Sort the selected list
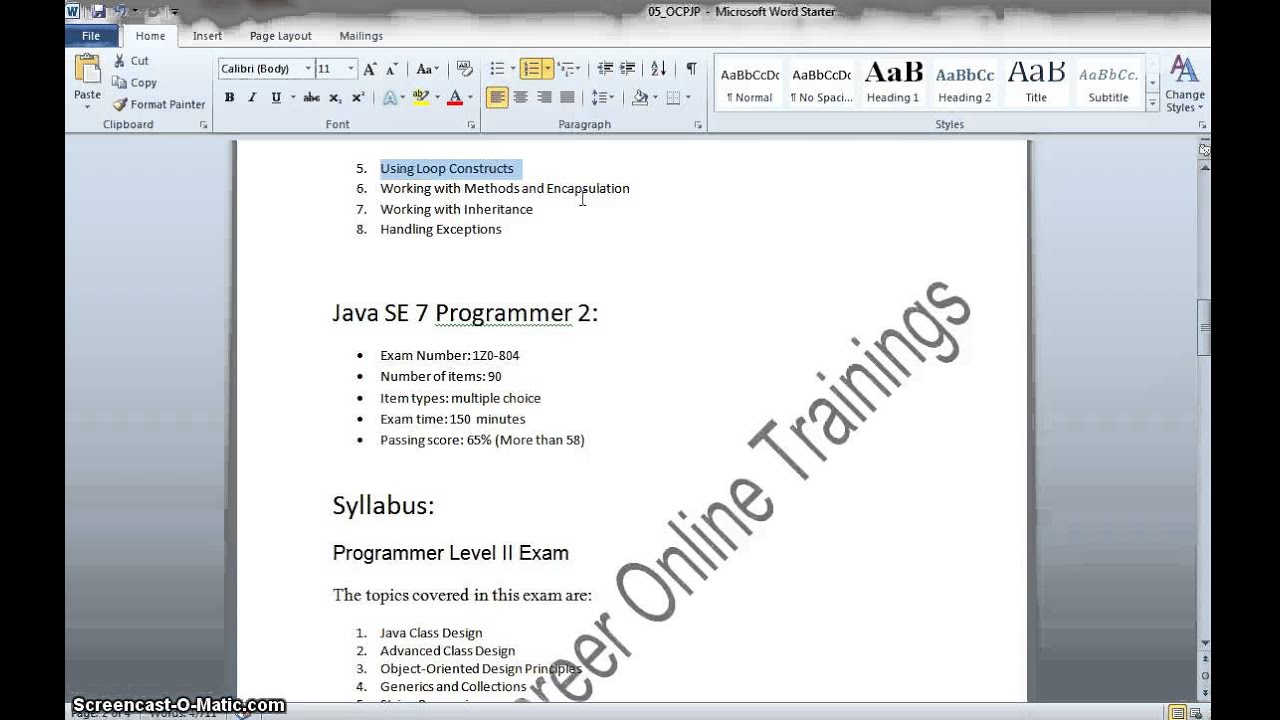Screen dimensions: 1280x720 click(x=658, y=69)
